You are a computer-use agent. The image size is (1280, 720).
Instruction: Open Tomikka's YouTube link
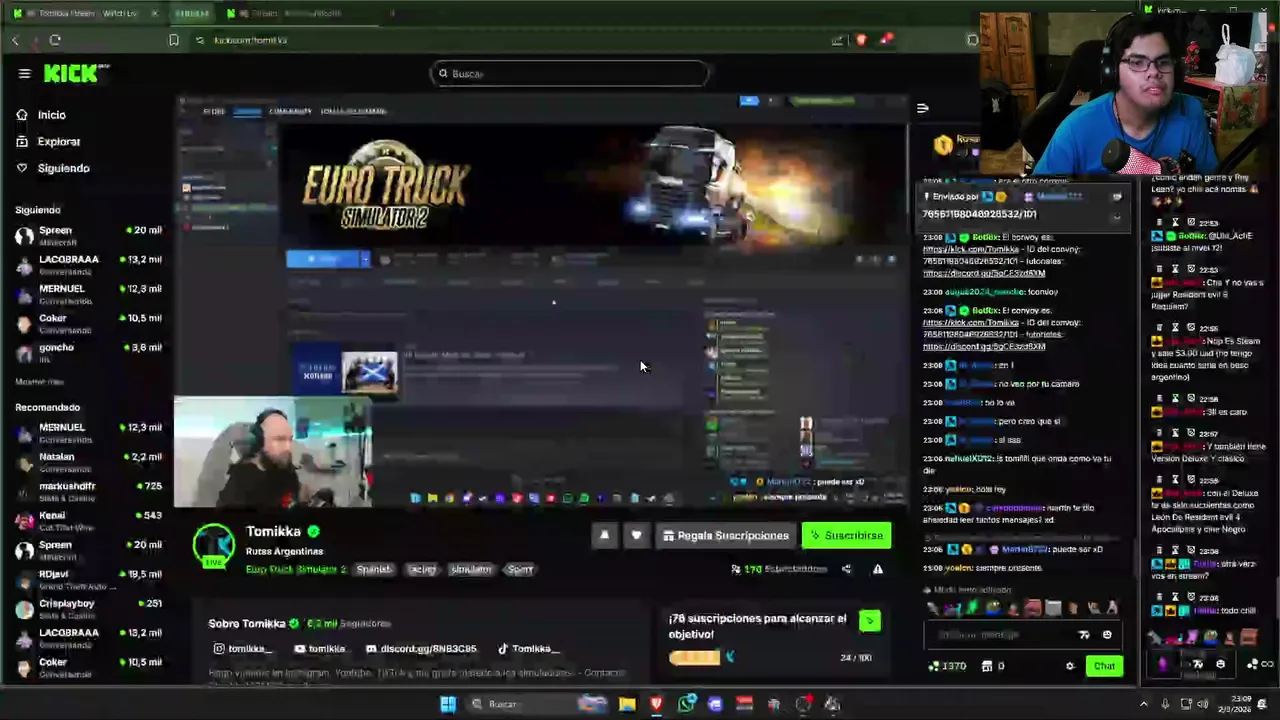[319, 649]
